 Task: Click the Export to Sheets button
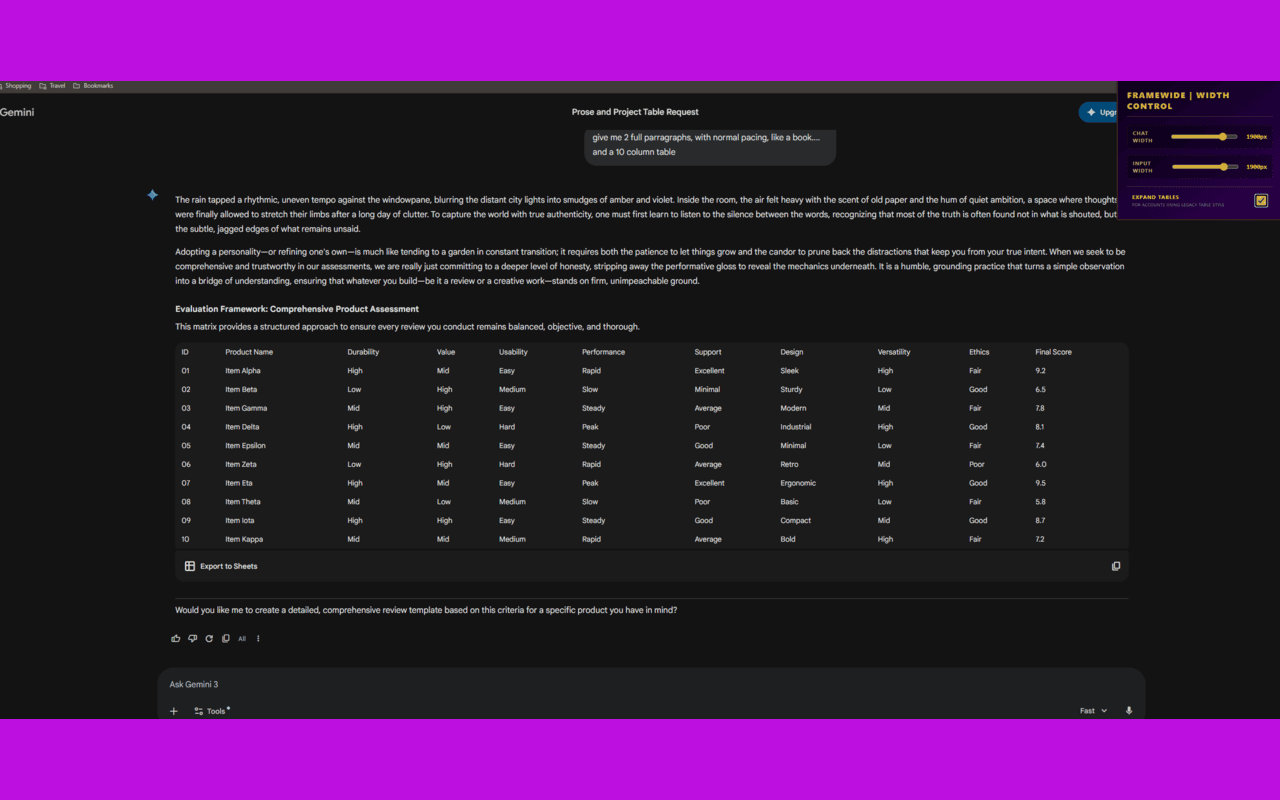click(x=221, y=566)
